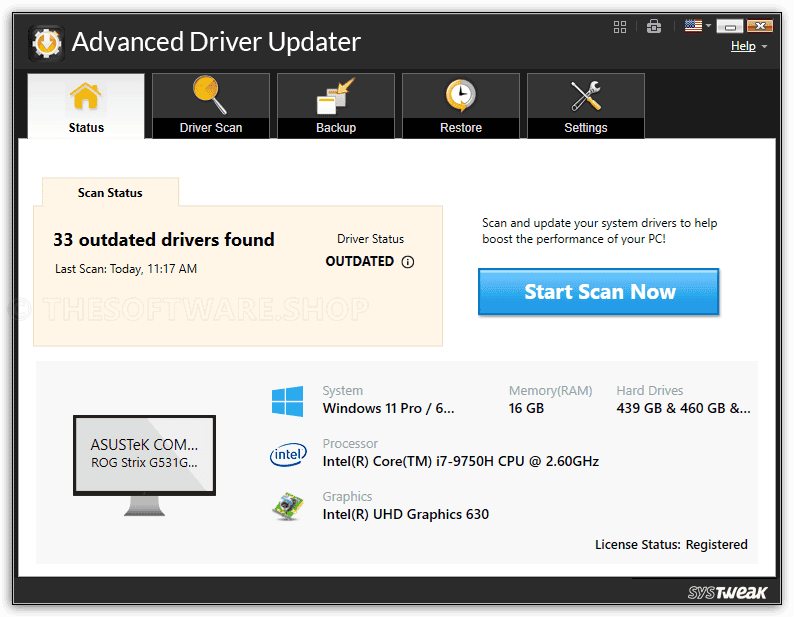
Task: Select the Scan Status tab header
Action: pyautogui.click(x=110, y=192)
